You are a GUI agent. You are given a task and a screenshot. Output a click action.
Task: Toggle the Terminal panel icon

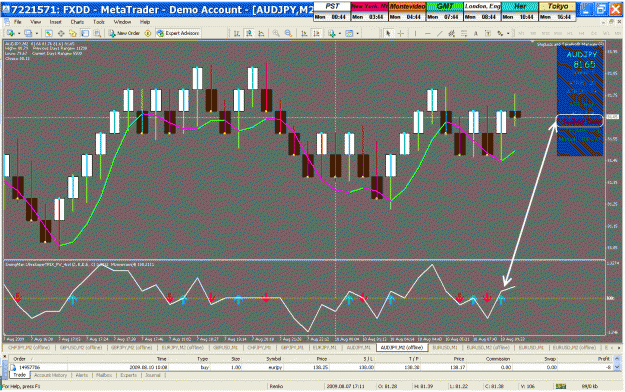(85, 33)
